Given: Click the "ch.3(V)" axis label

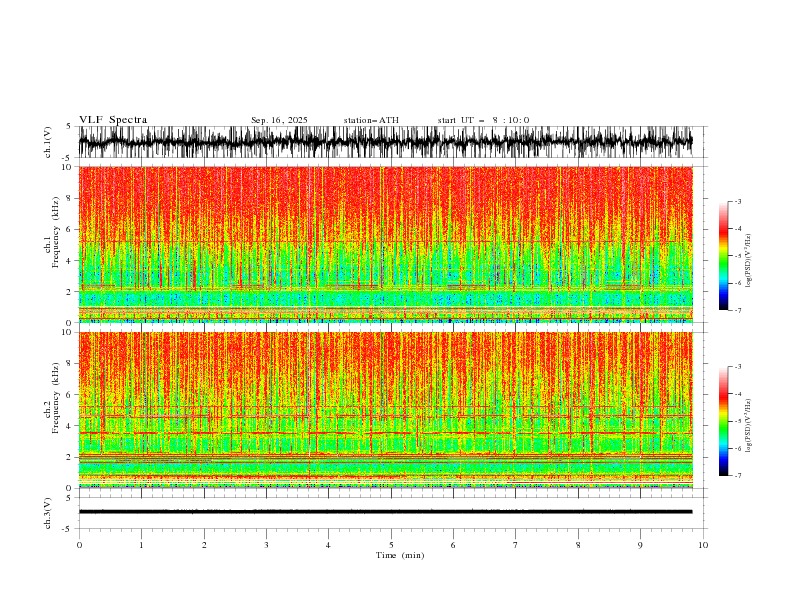Looking at the screenshot, I should point(48,513).
